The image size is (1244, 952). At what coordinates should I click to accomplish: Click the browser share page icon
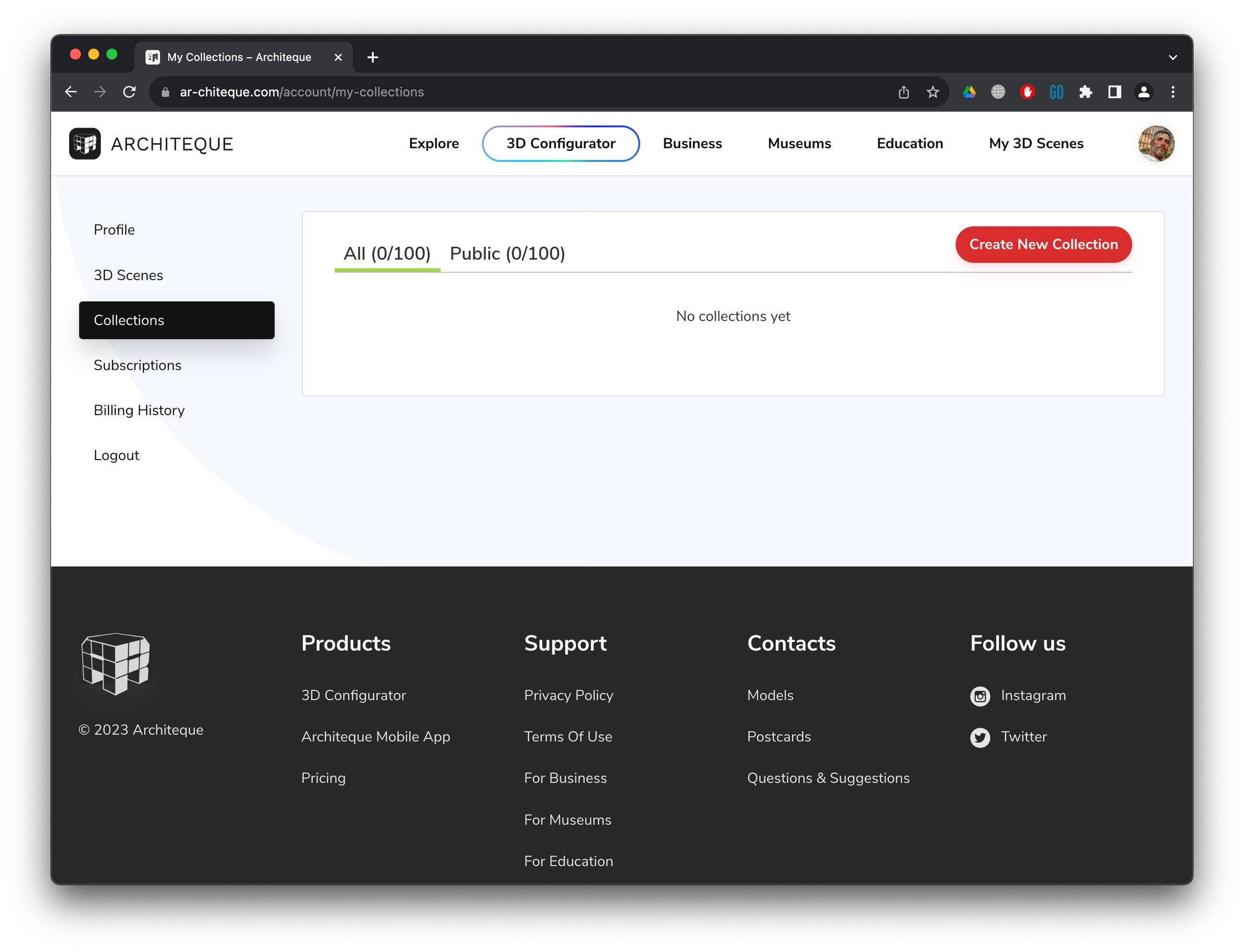(x=903, y=92)
